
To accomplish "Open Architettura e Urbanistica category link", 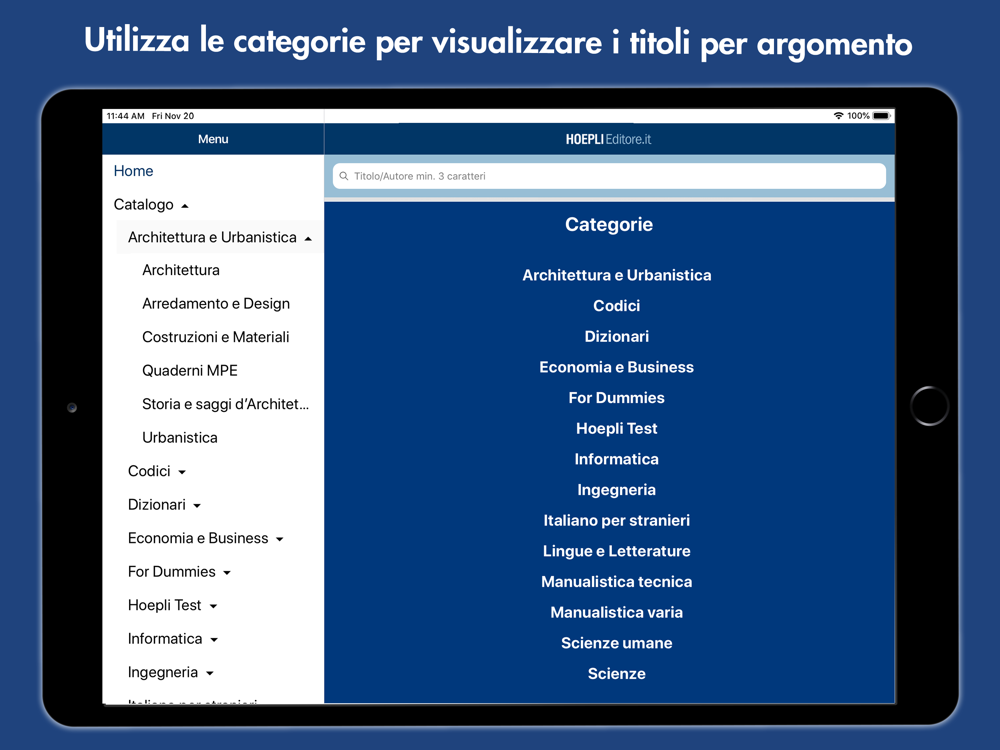I will (617, 275).
